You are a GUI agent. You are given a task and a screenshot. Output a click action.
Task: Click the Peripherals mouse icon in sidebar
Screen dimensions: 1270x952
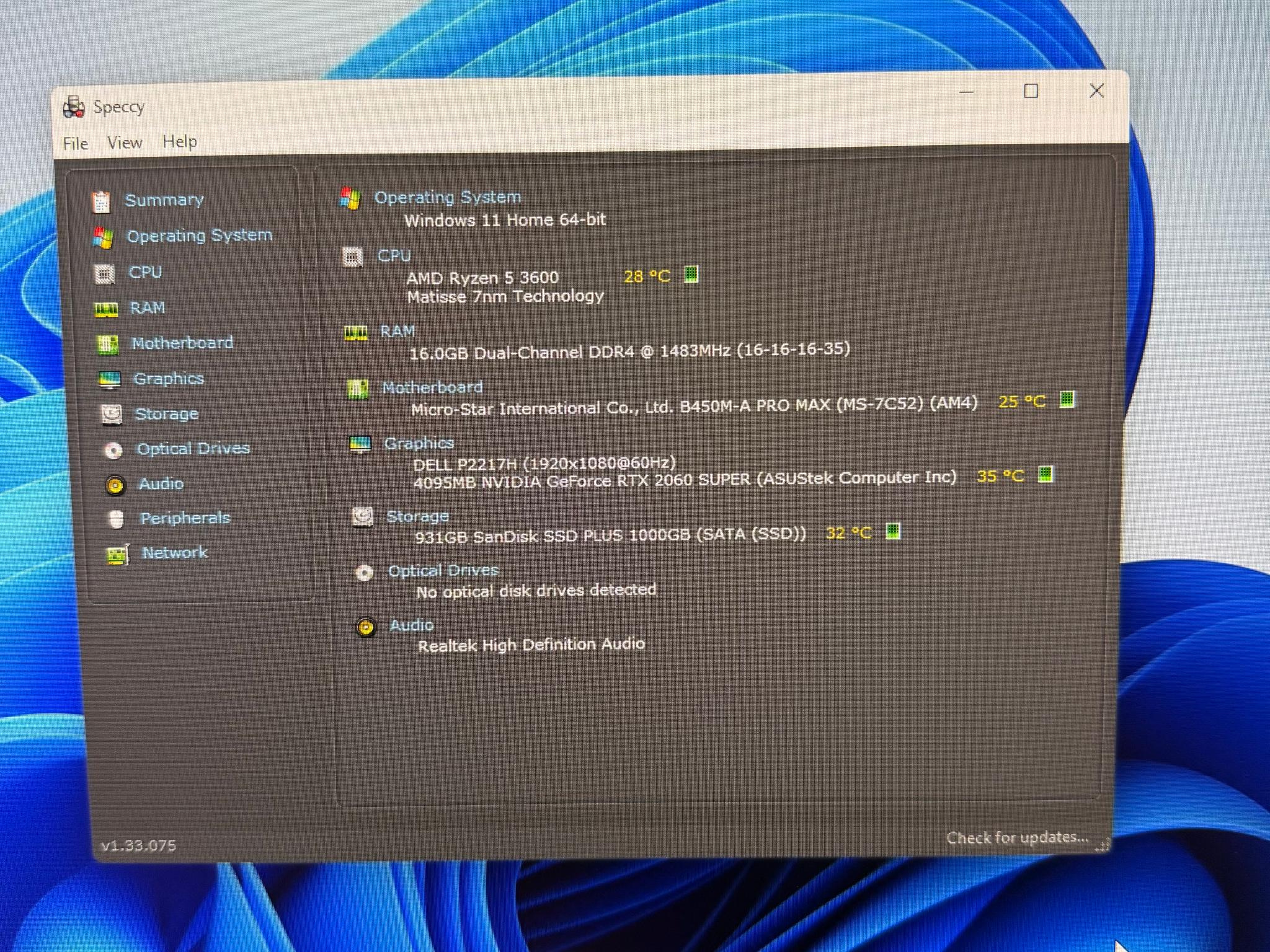[117, 519]
